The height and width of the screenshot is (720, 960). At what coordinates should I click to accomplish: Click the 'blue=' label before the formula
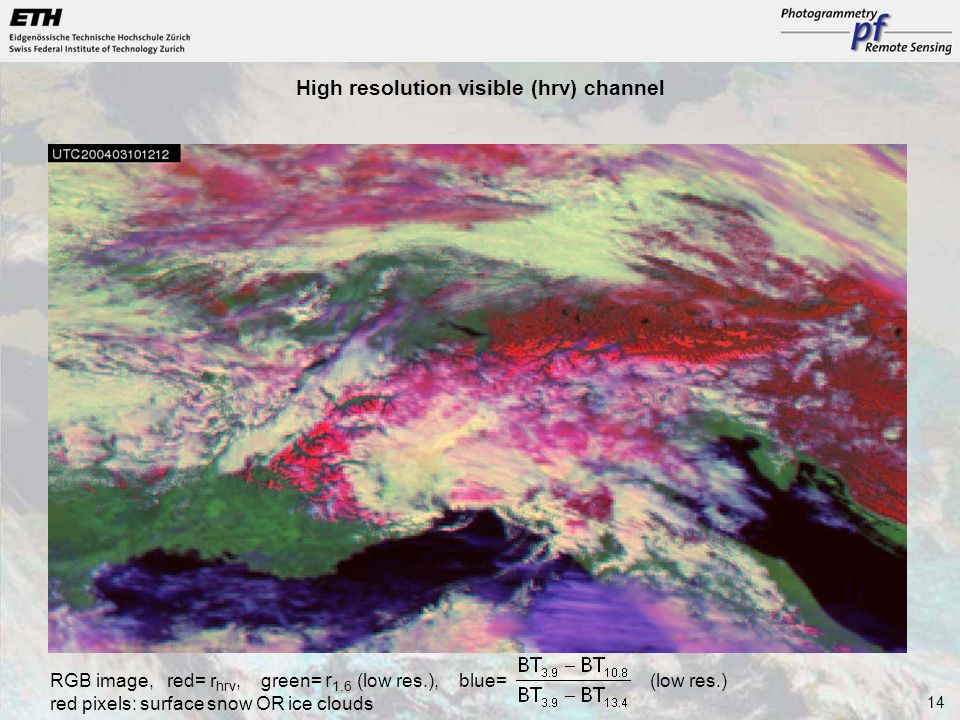coord(483,681)
